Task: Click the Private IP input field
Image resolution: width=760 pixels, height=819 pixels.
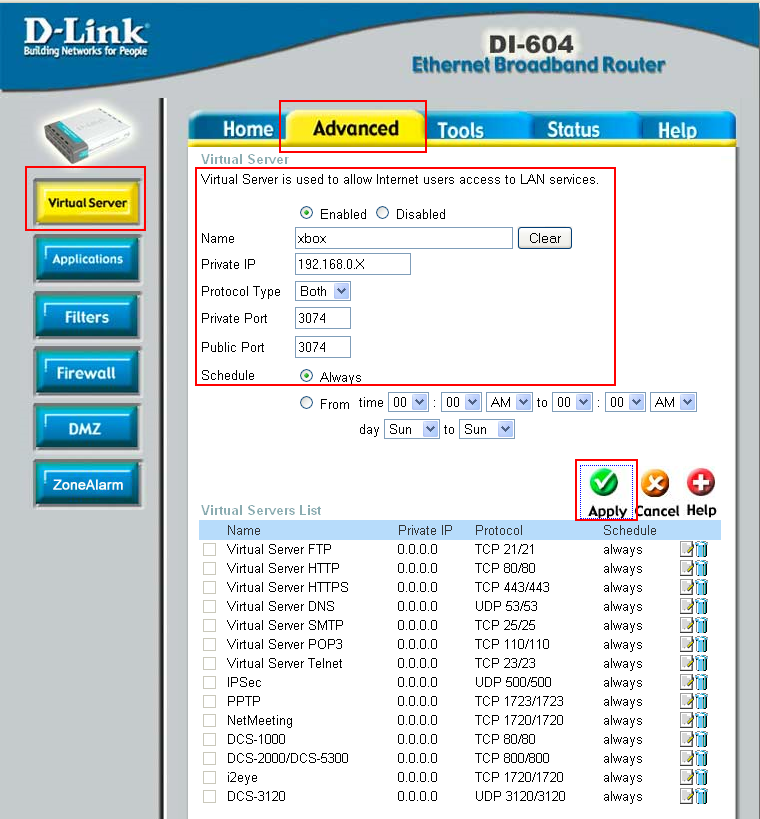Action: [x=353, y=264]
